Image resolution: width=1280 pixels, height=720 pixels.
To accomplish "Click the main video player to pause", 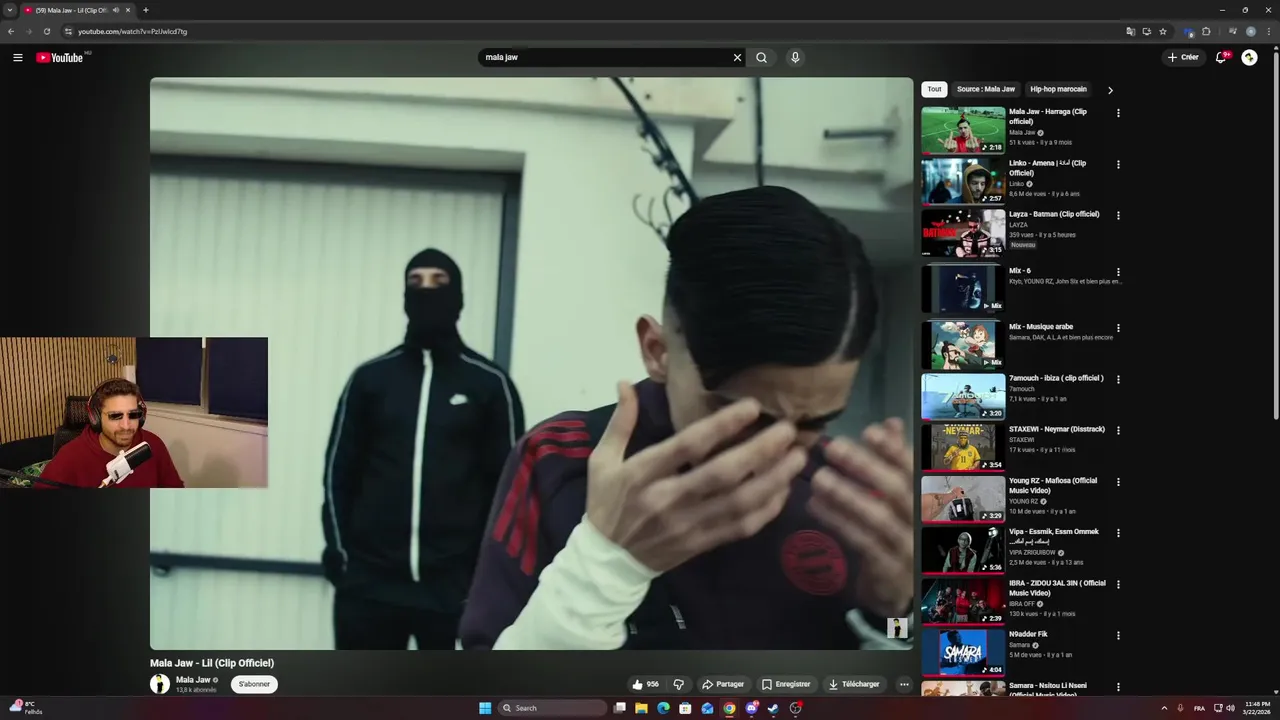I will 531,364.
